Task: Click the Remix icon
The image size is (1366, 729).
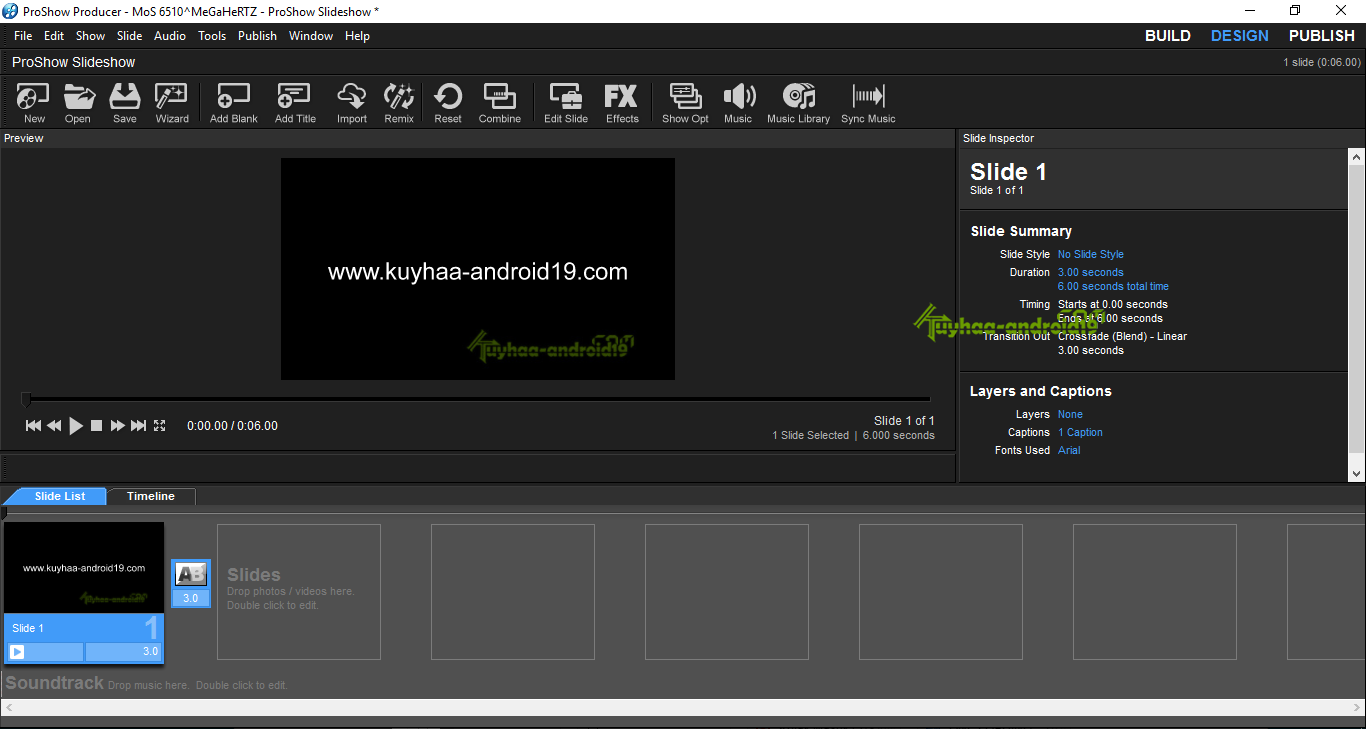Action: tap(399, 103)
